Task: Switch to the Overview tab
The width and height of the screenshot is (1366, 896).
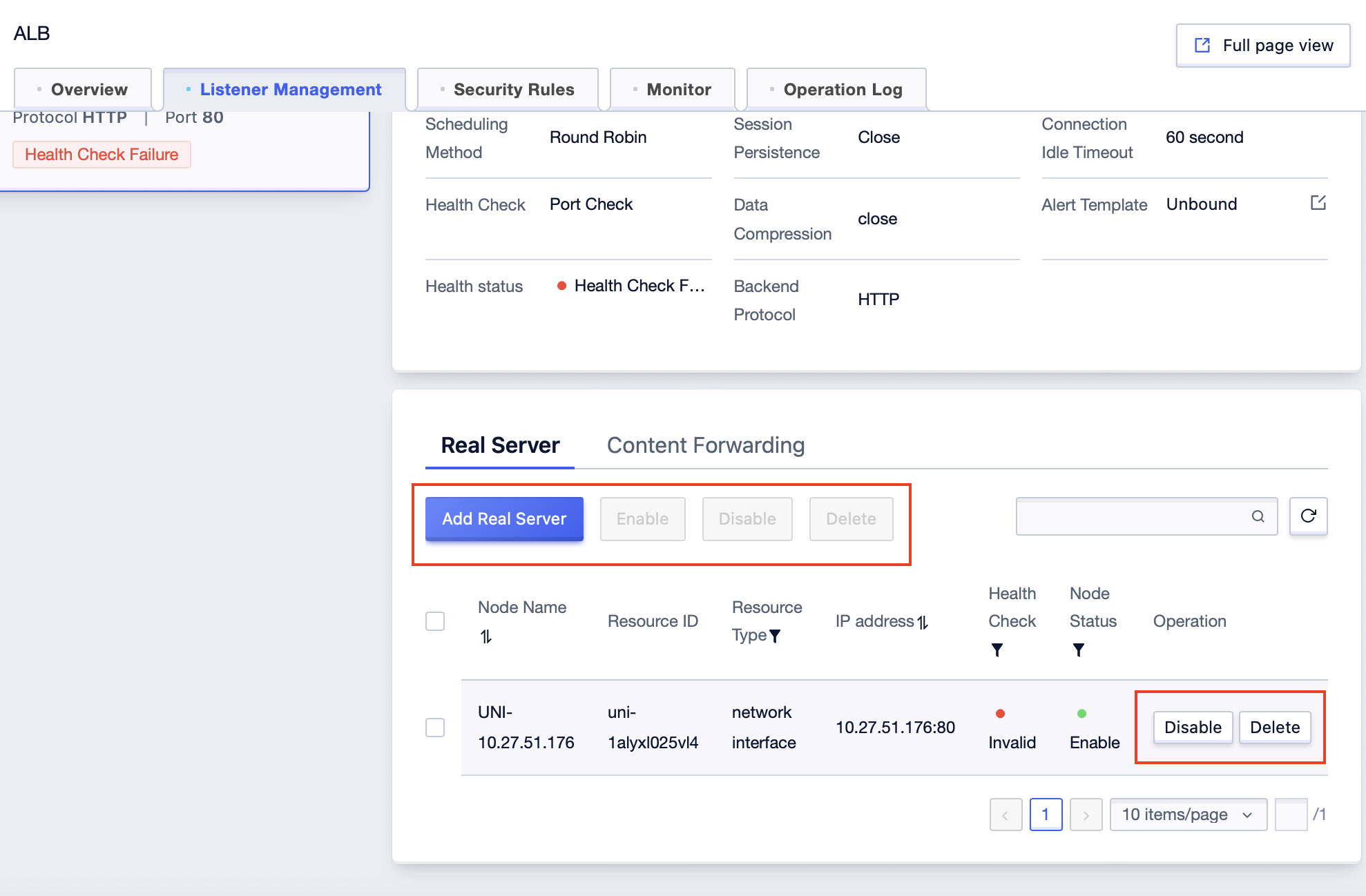Action: [x=83, y=89]
